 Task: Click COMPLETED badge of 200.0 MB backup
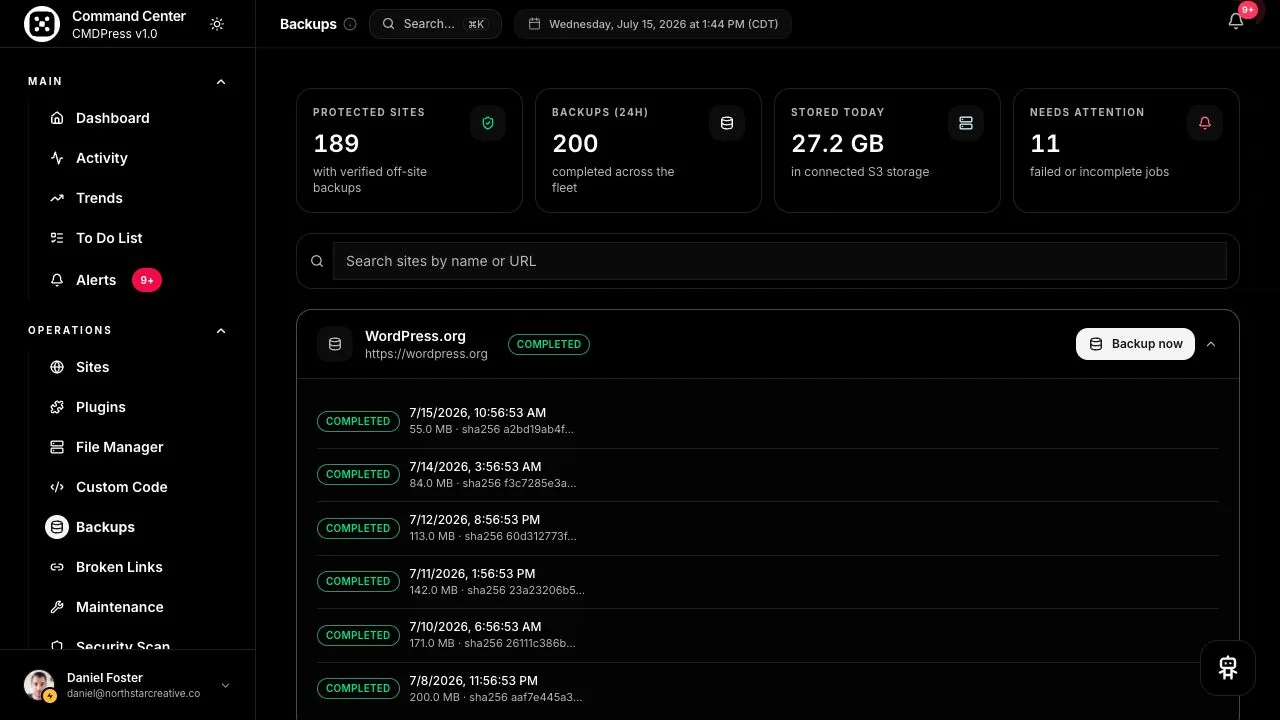(358, 688)
